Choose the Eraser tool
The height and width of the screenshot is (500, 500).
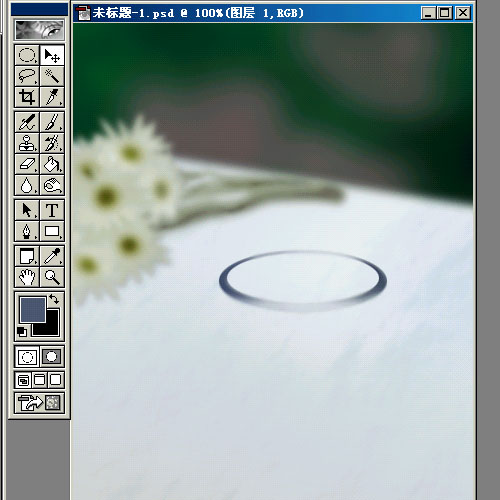click(27, 164)
